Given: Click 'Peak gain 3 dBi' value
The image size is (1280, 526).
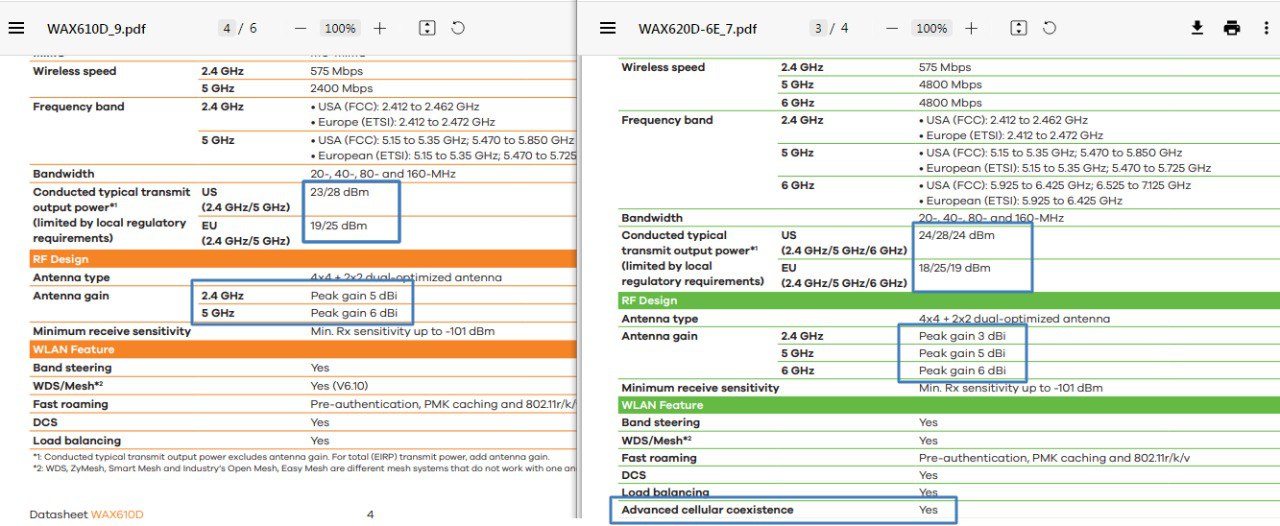Looking at the screenshot, I should (962, 336).
